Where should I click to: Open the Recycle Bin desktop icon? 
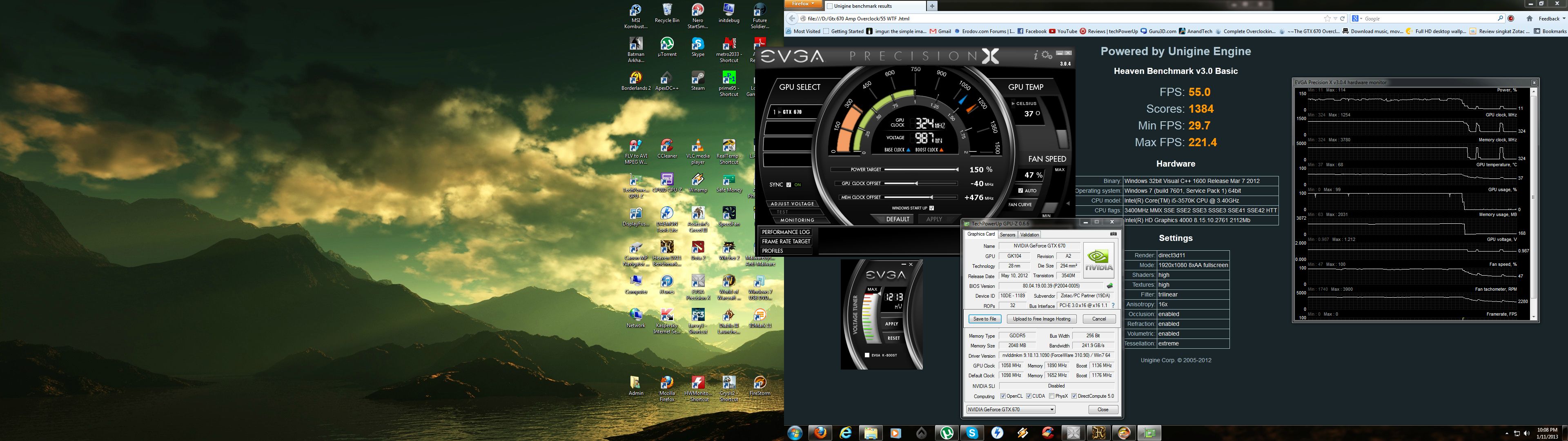[x=666, y=13]
